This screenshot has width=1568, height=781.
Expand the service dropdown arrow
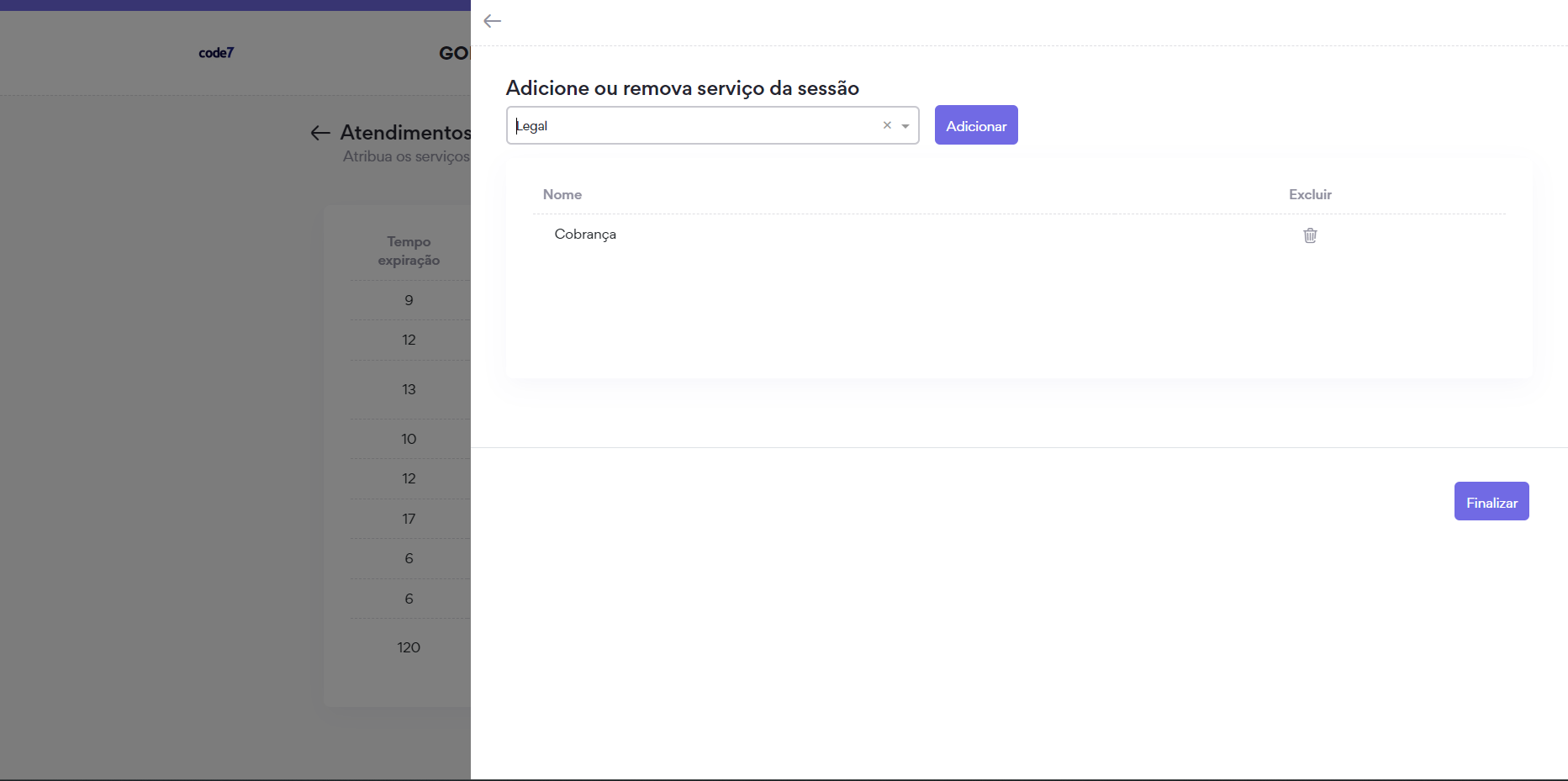(x=905, y=126)
